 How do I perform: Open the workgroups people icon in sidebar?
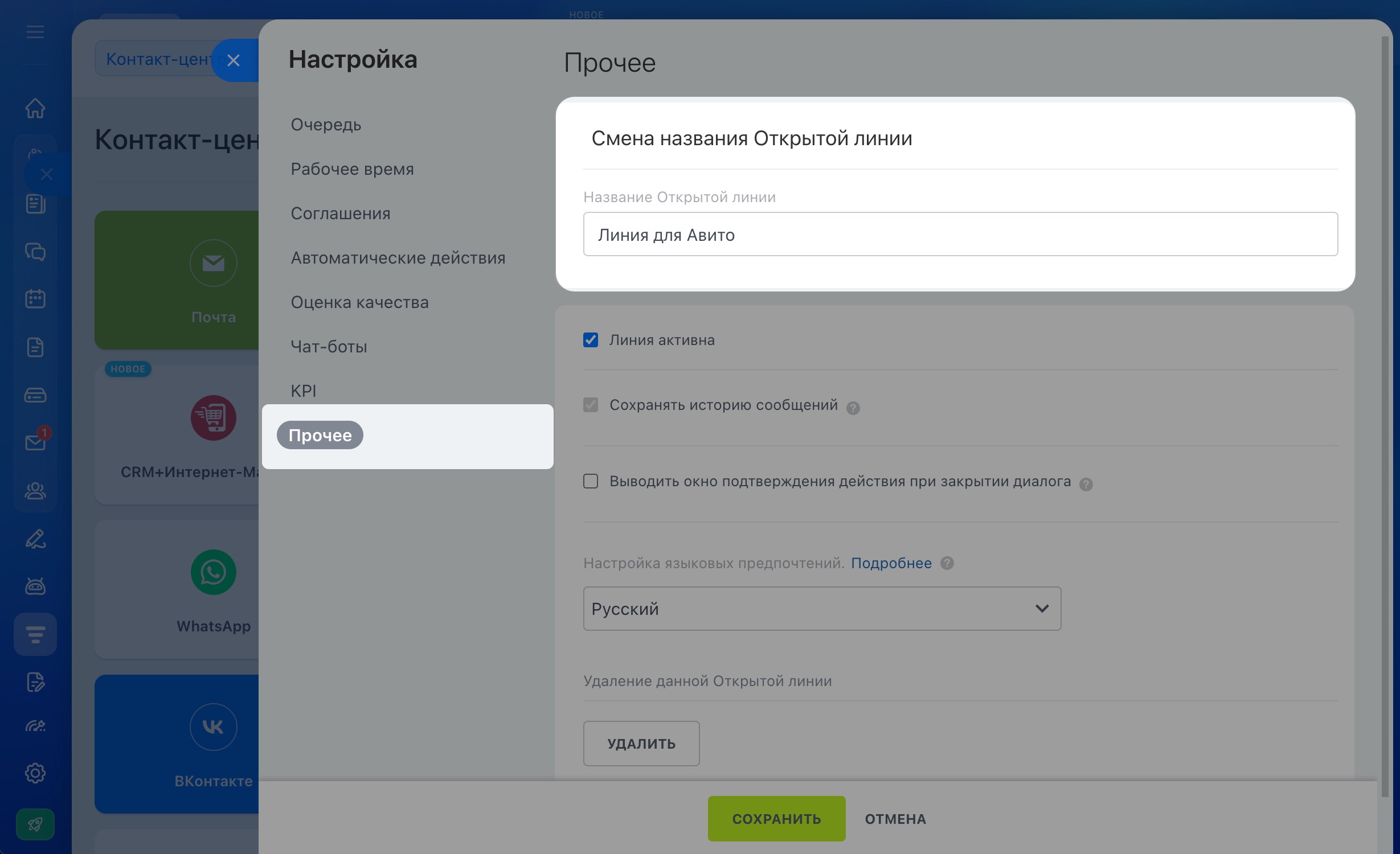(x=35, y=491)
